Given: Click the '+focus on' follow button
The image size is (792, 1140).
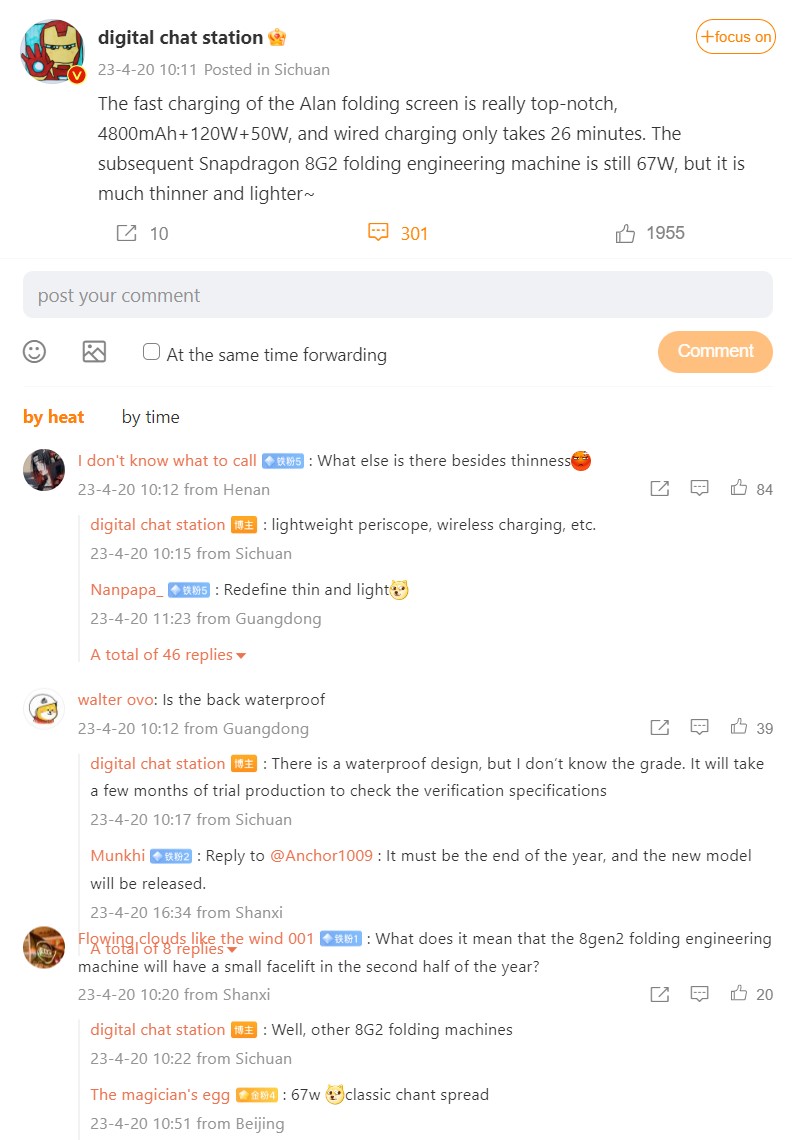Looking at the screenshot, I should [735, 36].
